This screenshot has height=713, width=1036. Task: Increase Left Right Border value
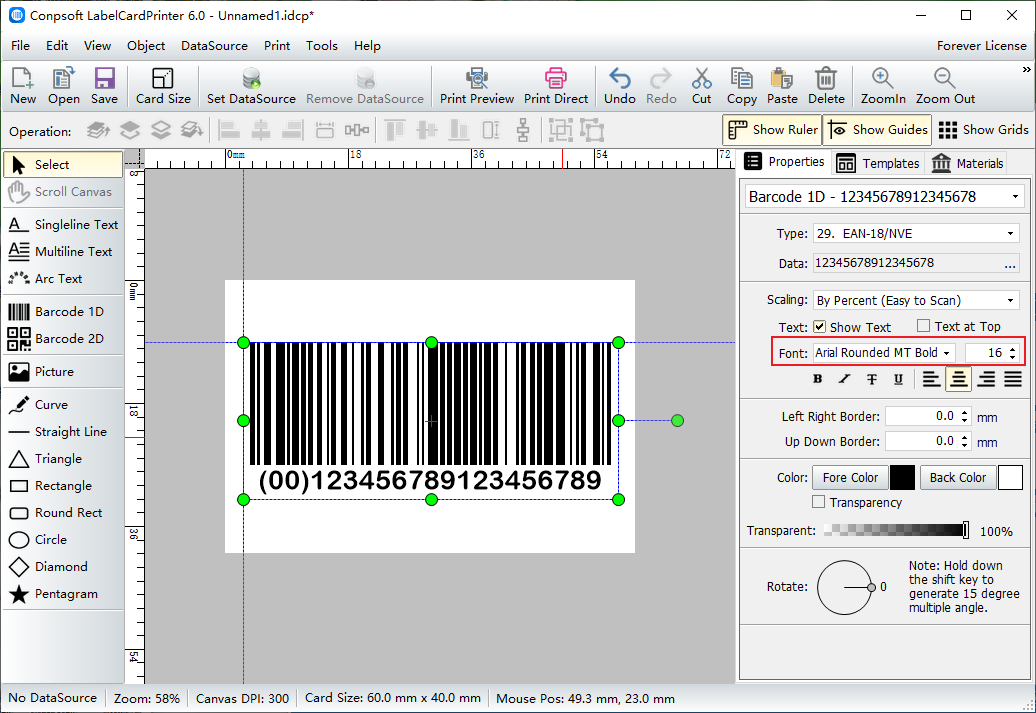[965, 412]
